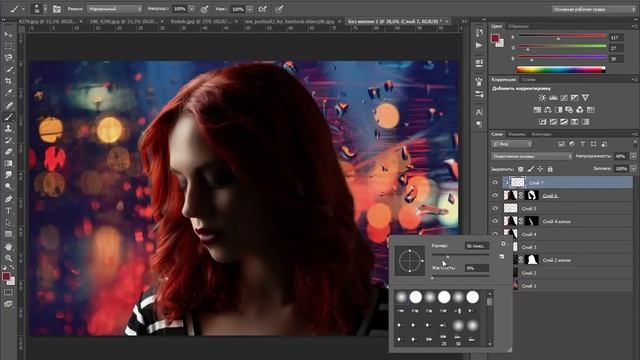Open the flow percentage arrow in options bar
Image resolution: width=640 pixels, height=360 pixels.
[250, 9]
